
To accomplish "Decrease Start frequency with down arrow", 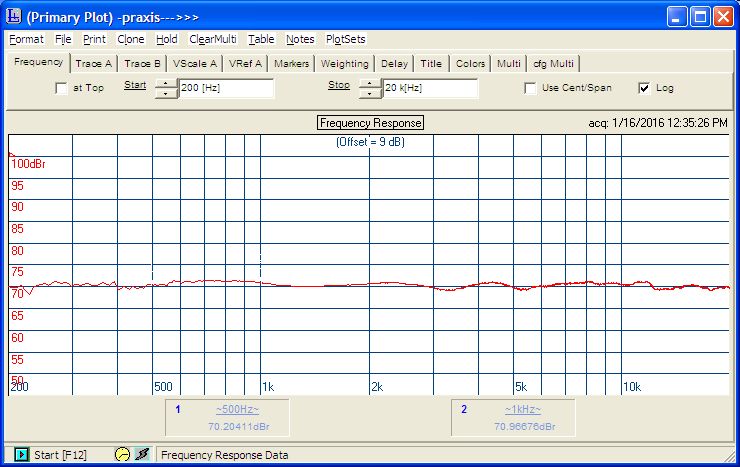I will [166, 93].
